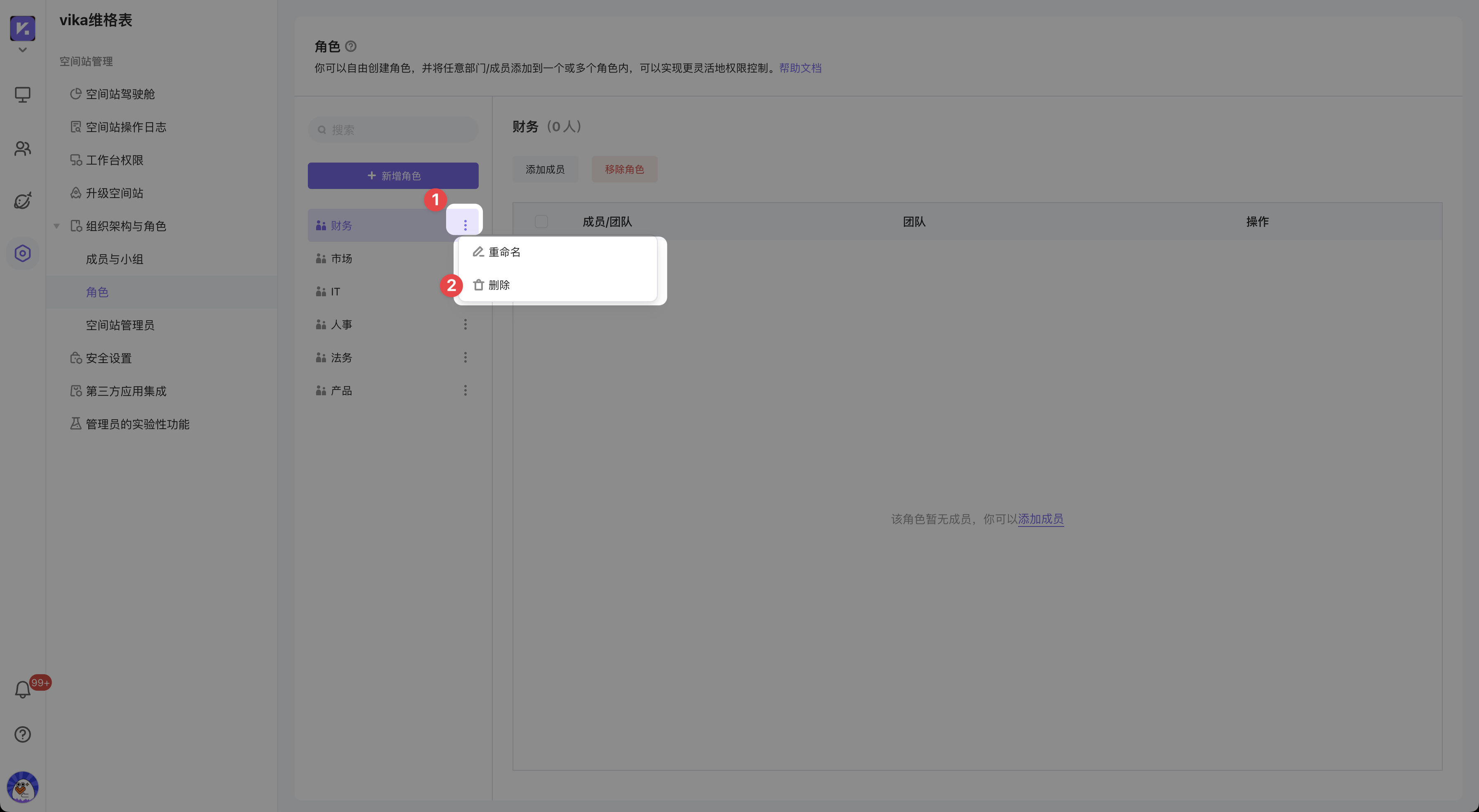Choose 重命名 from the context menu
This screenshot has height=812, width=1479.
coord(504,252)
